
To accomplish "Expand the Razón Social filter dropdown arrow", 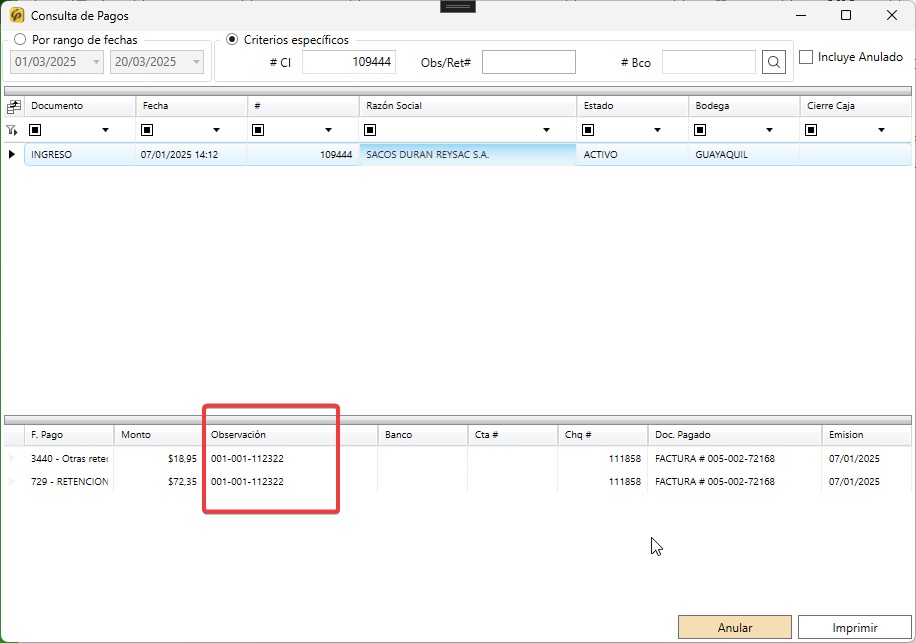I will tap(546, 130).
